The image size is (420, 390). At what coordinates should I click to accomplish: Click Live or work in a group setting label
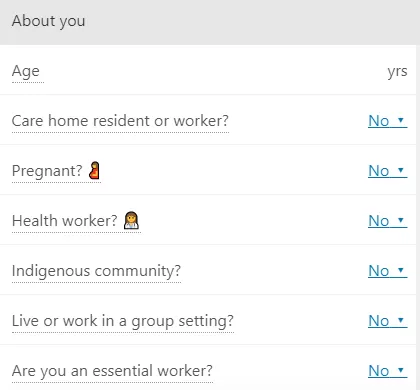[x=123, y=321]
